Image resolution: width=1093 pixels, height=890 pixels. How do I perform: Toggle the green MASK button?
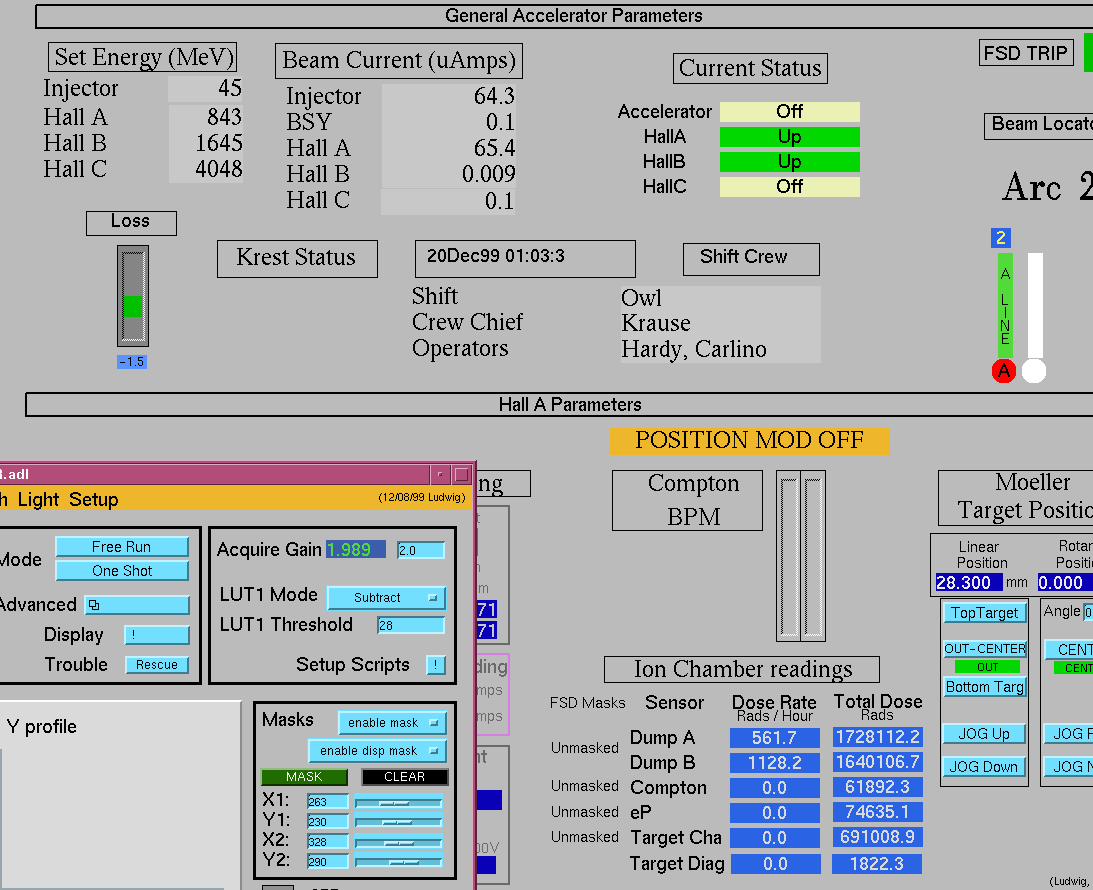tap(304, 777)
